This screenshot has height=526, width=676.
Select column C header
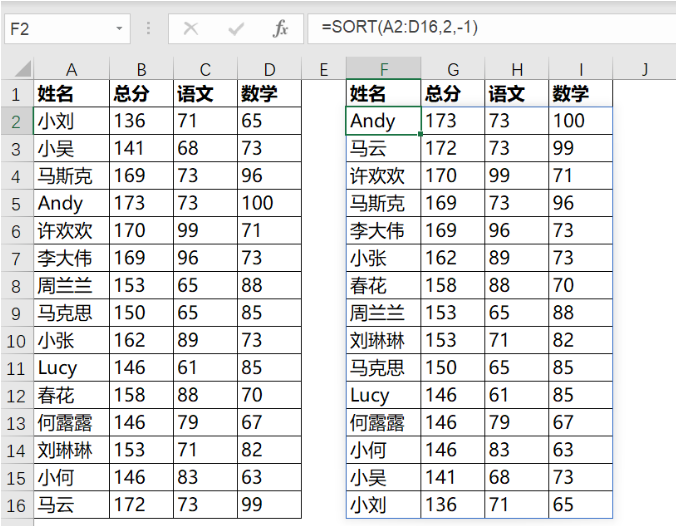(x=205, y=69)
